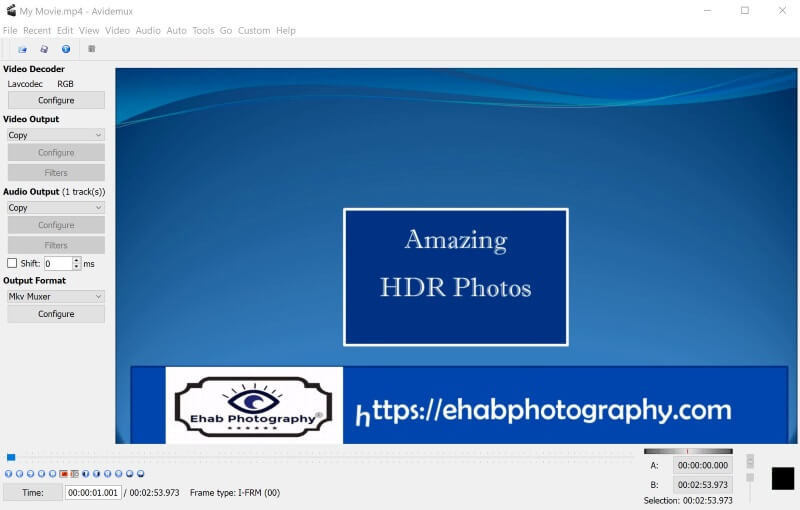Search the next black frame icon

96,474
